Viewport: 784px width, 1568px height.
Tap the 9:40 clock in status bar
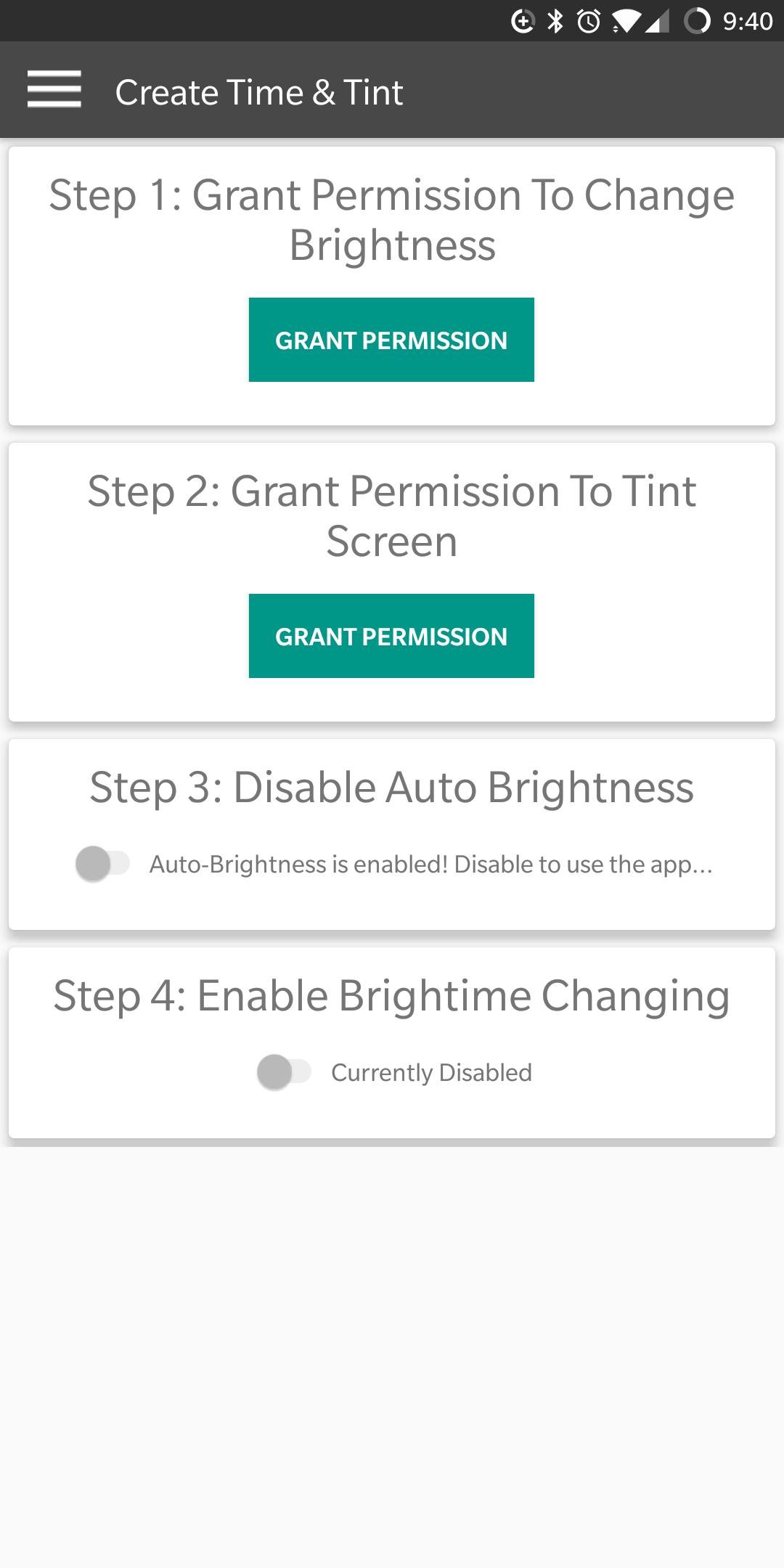click(748, 22)
